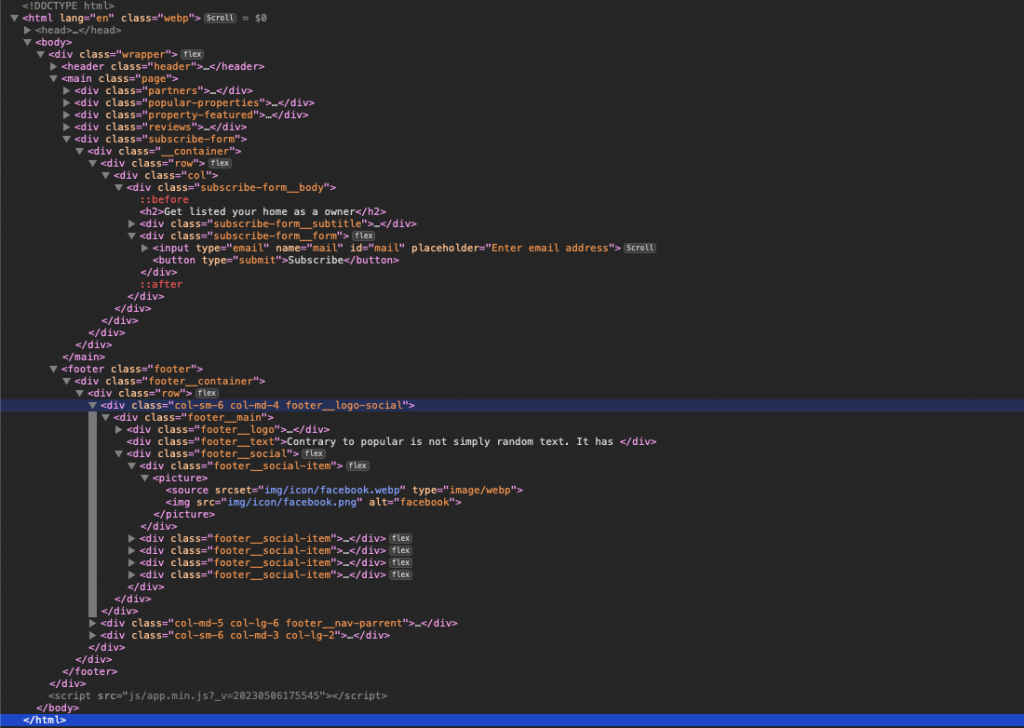
Task: Expand the input type email node
Action: point(145,248)
